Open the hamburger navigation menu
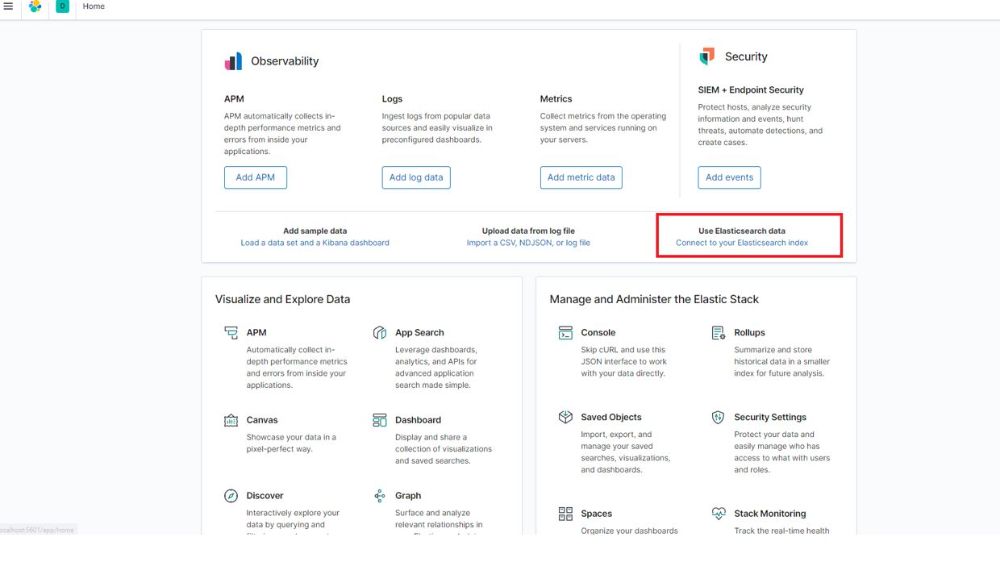This screenshot has width=1000, height=562. [x=8, y=6]
